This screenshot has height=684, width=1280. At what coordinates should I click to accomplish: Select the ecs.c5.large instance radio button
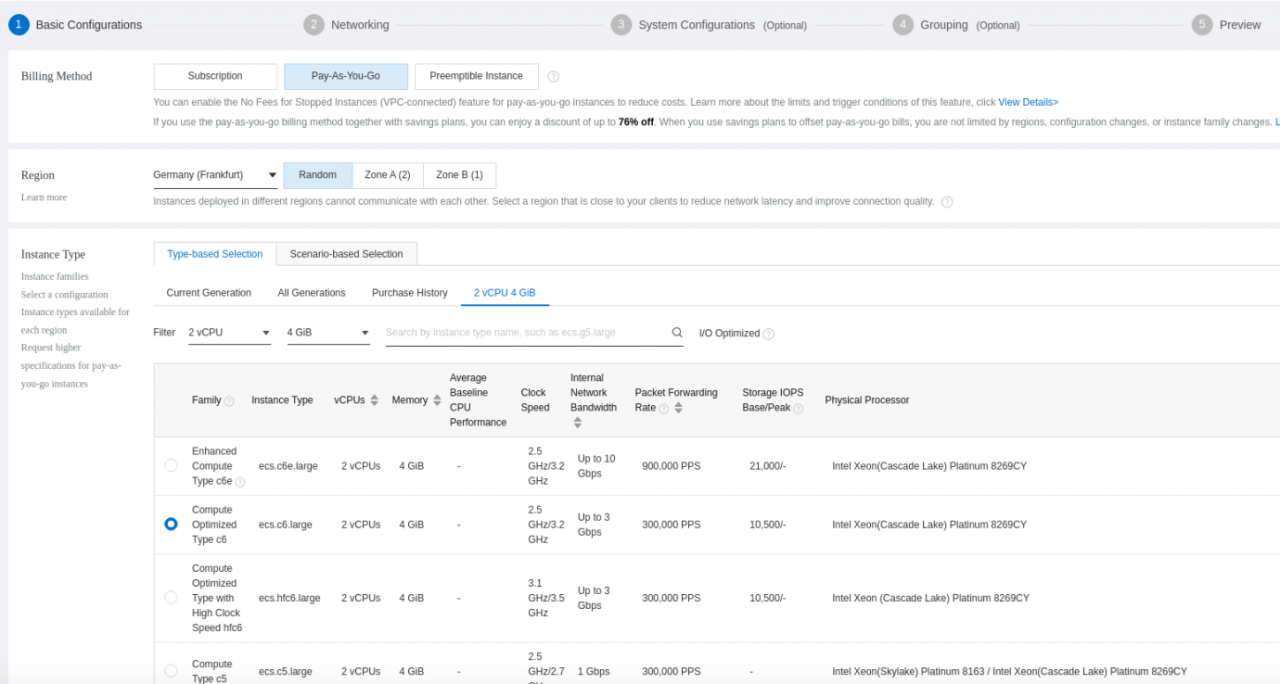click(171, 671)
